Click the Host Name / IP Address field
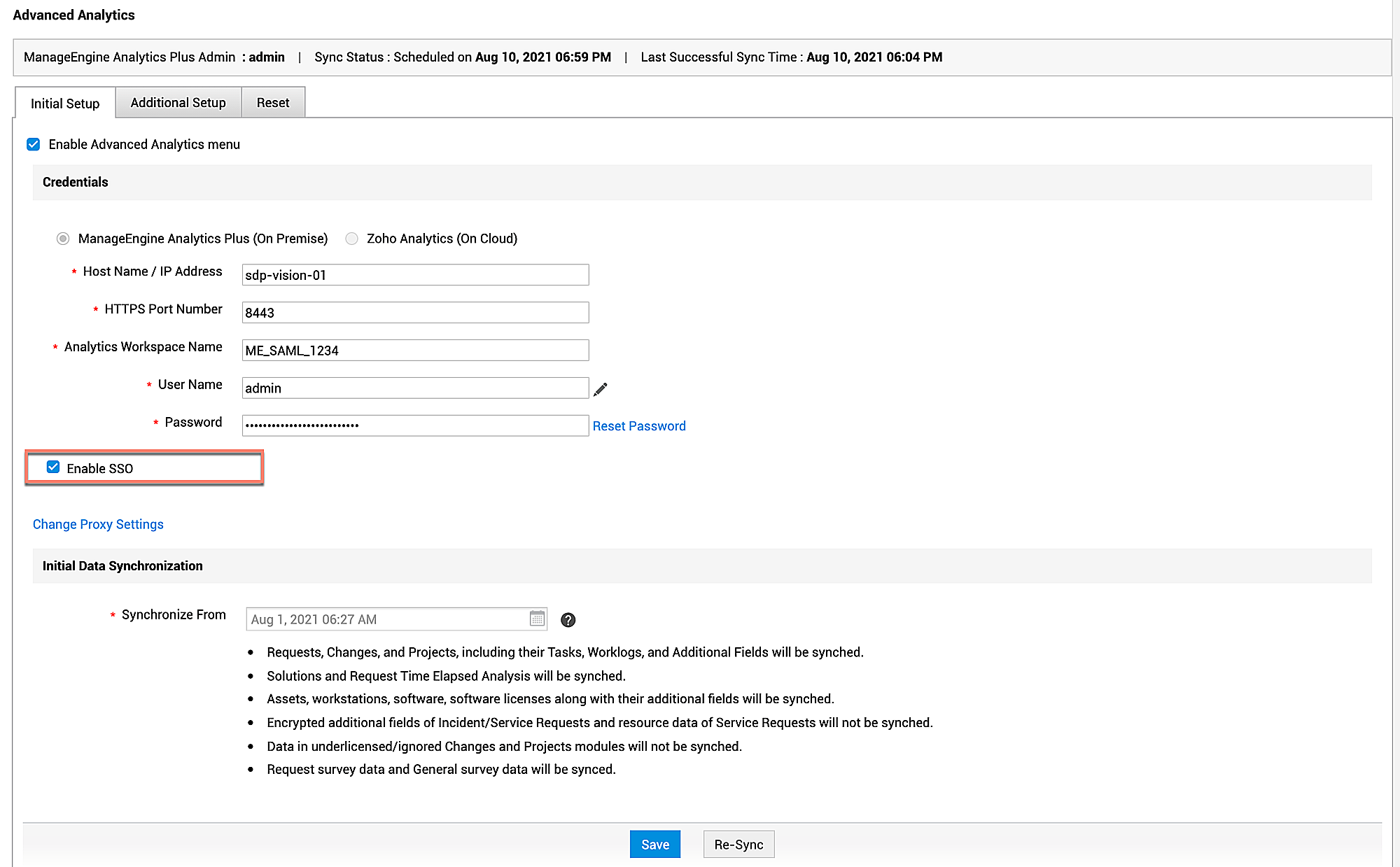1400x867 pixels. coord(415,275)
